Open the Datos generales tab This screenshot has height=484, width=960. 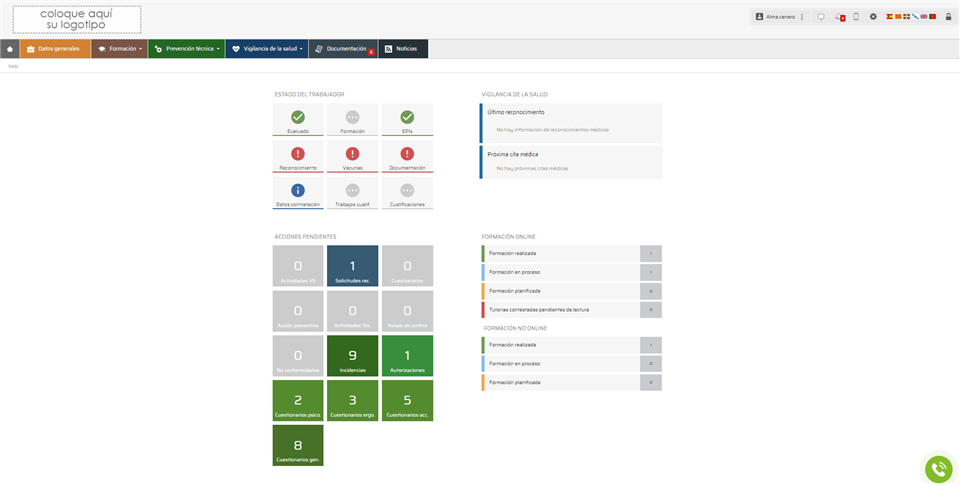(x=54, y=49)
